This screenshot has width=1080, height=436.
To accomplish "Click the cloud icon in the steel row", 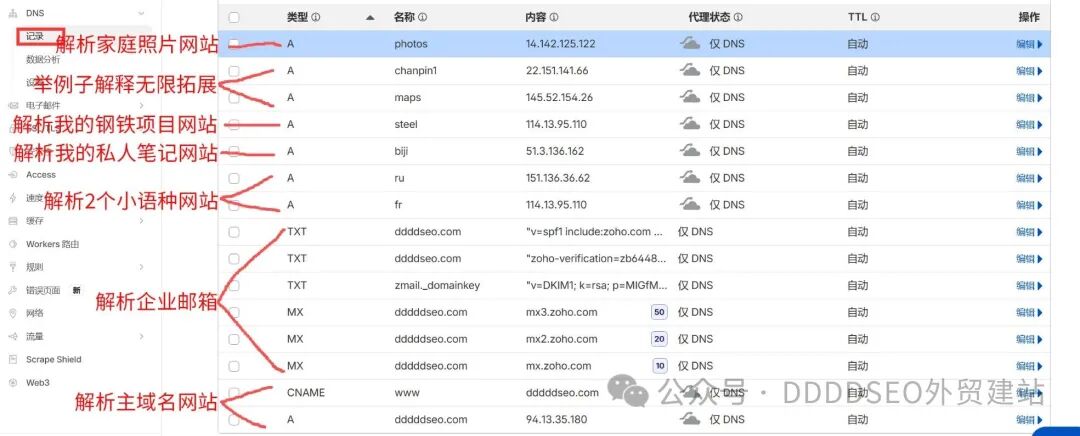I will point(690,124).
